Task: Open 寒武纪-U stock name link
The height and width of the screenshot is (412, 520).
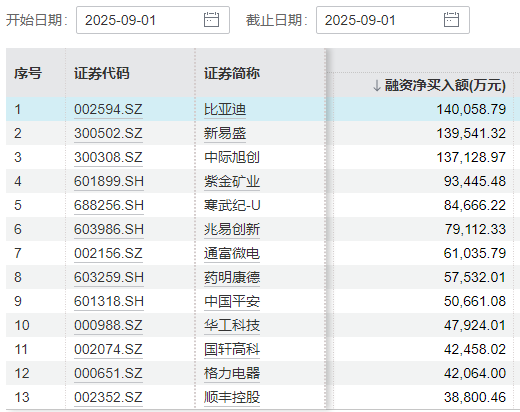Action: pyautogui.click(x=232, y=205)
